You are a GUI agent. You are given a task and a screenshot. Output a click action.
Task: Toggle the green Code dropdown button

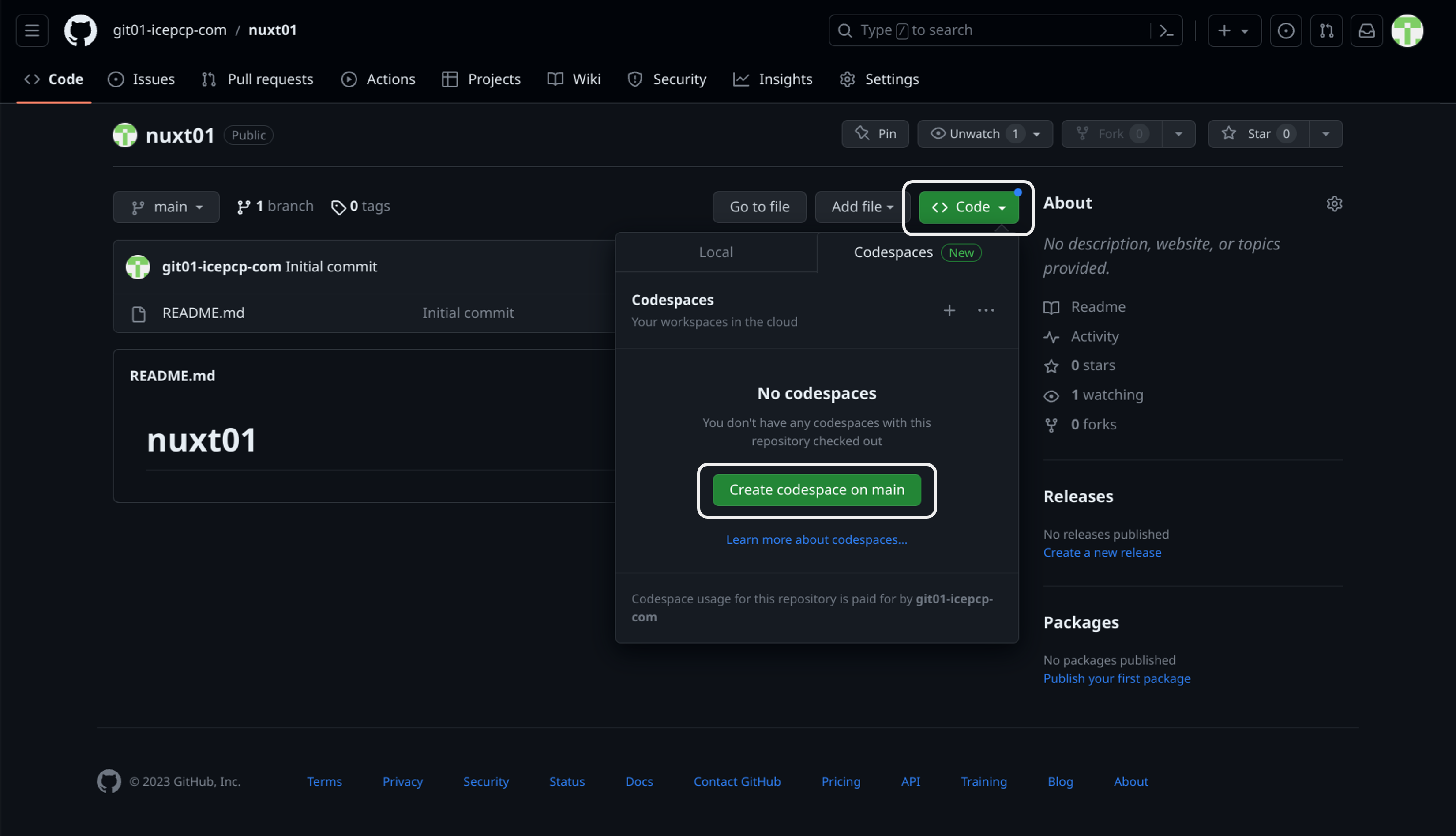click(969, 207)
